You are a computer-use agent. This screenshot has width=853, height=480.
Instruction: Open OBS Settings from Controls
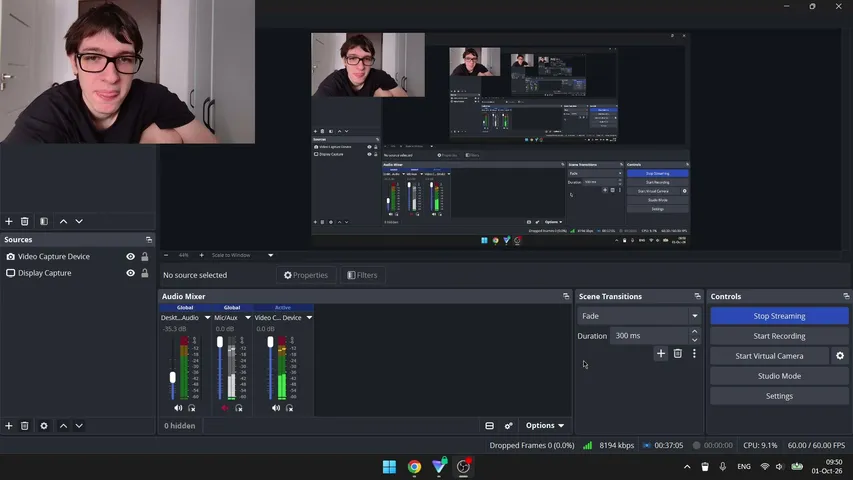click(x=779, y=396)
